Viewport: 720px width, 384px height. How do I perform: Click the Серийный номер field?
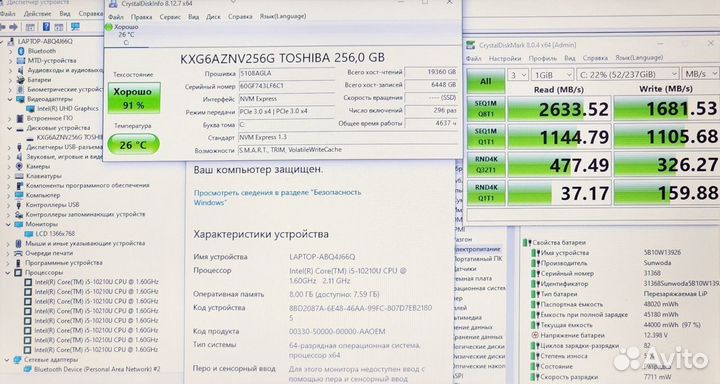[x=287, y=86]
